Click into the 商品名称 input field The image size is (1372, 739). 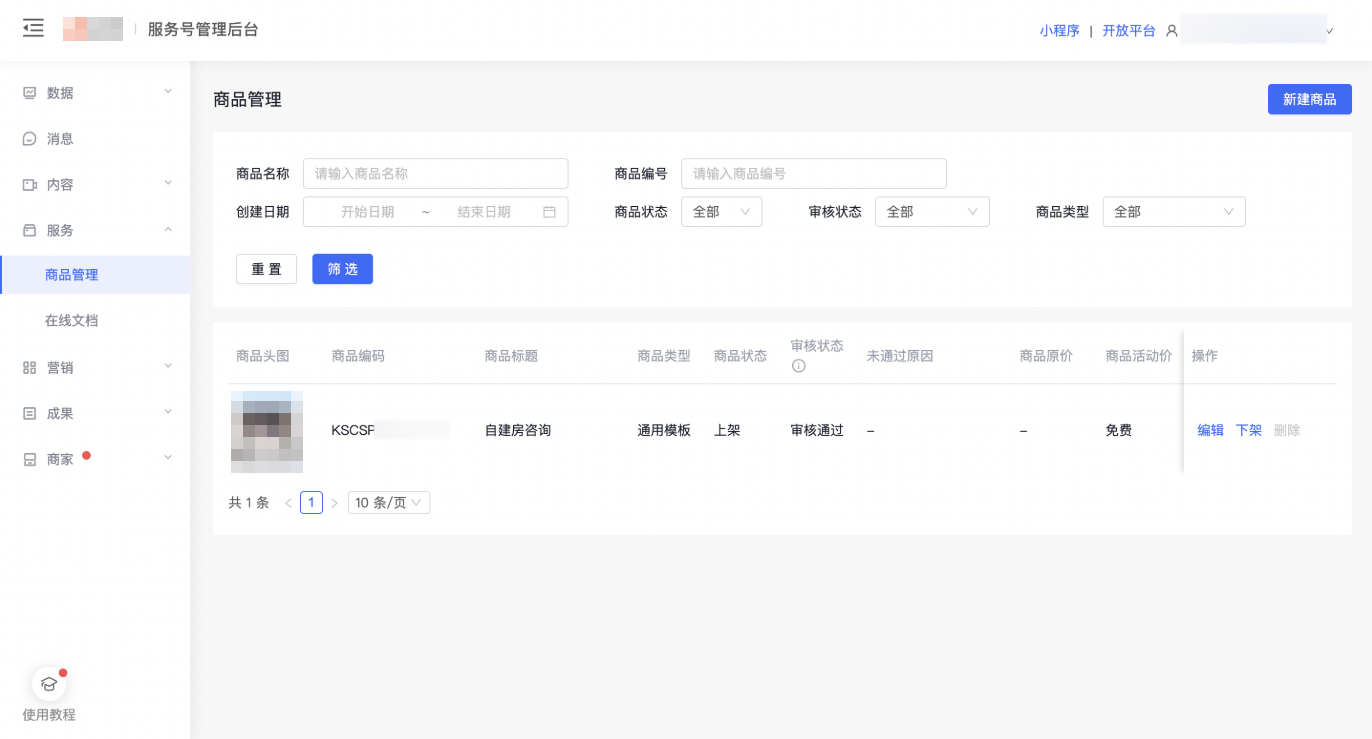tap(435, 174)
